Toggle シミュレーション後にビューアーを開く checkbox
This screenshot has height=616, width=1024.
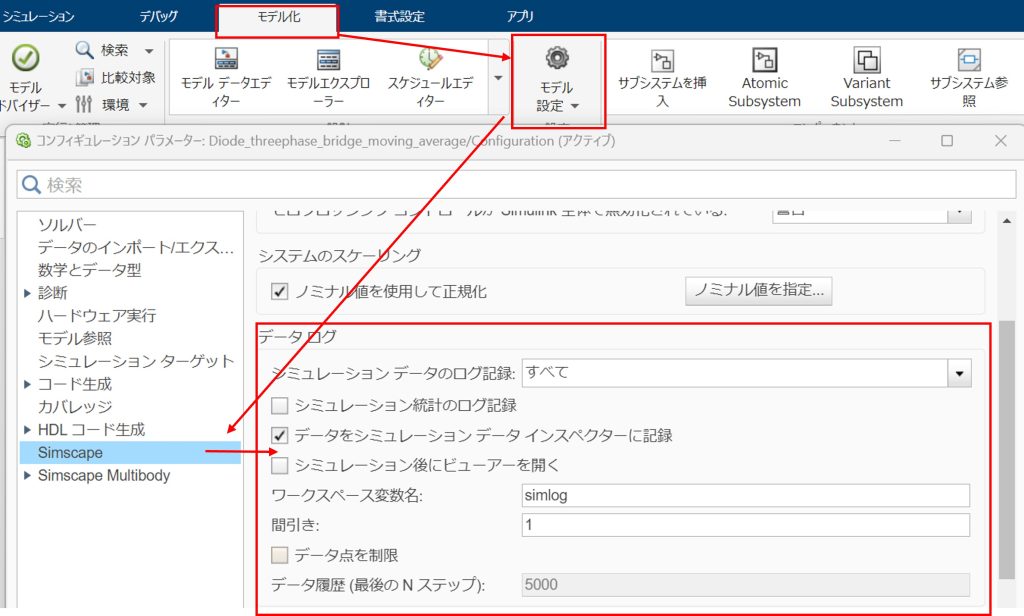click(x=280, y=465)
